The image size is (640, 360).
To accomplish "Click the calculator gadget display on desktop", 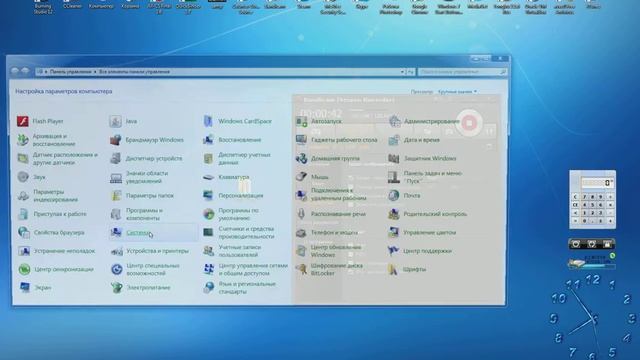I will (597, 182).
